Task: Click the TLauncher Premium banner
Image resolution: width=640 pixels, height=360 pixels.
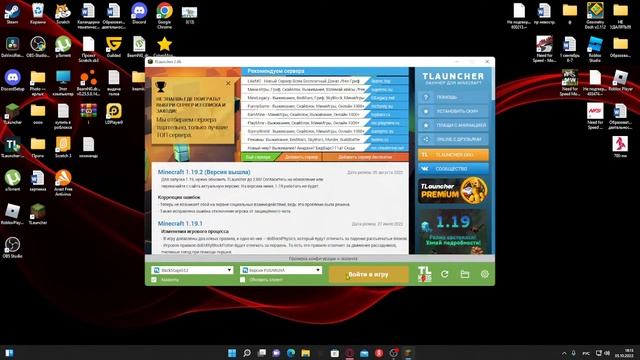Action: [453, 191]
